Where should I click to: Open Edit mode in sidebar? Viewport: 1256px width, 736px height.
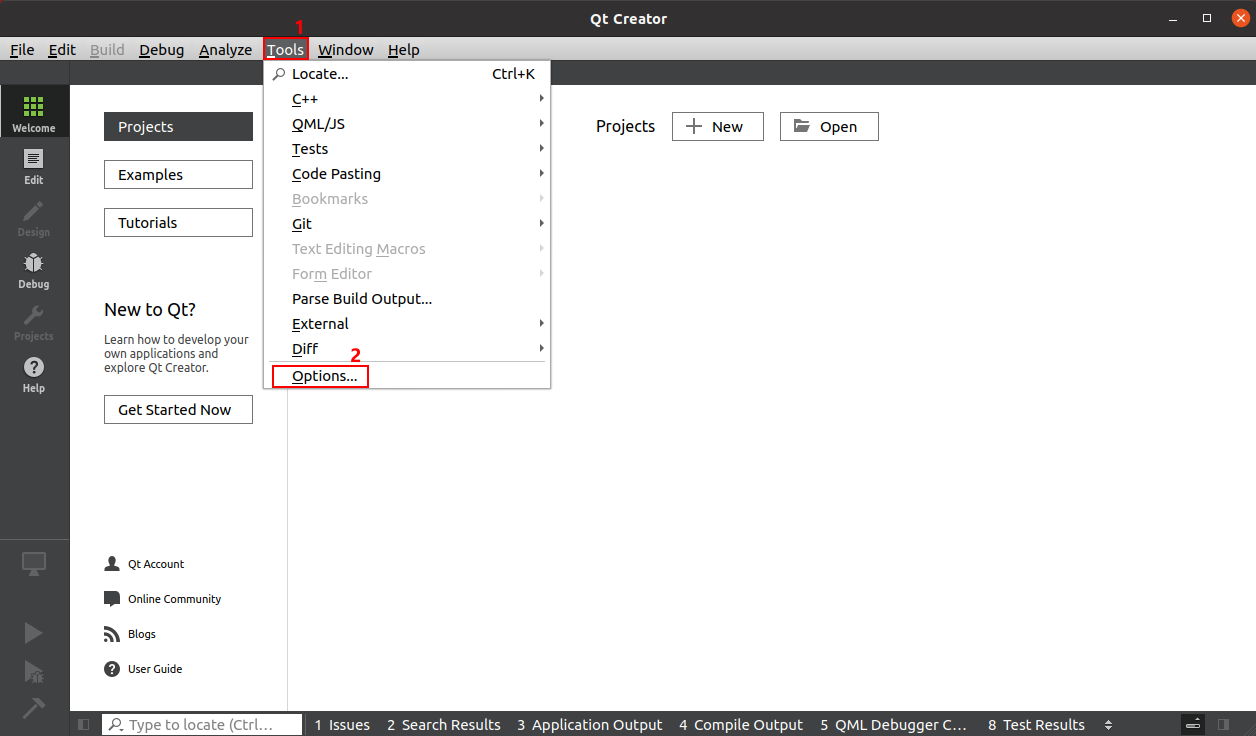(34, 165)
